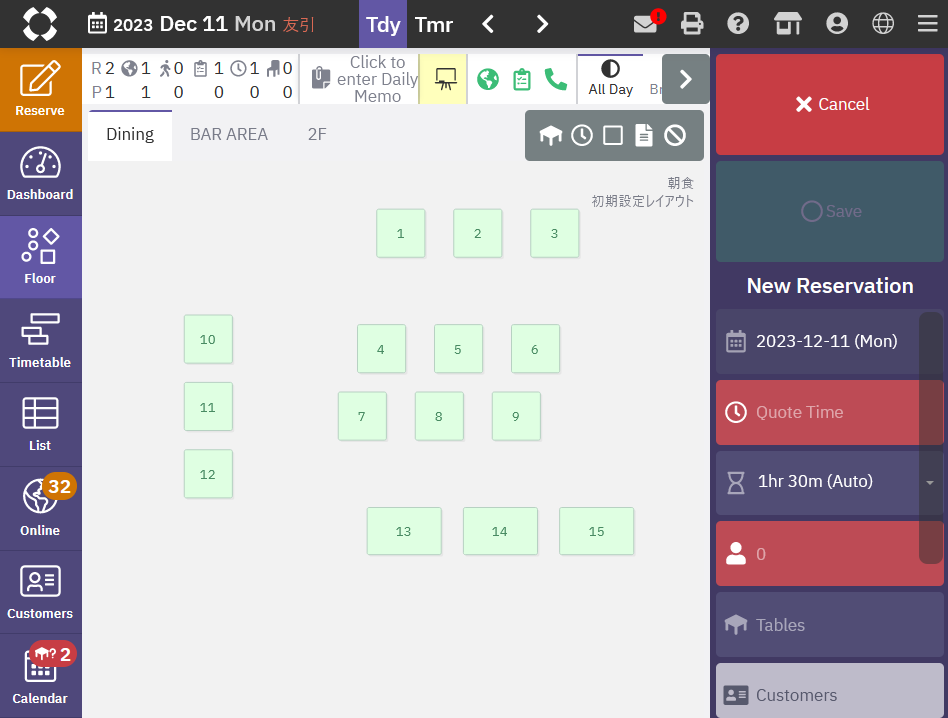The height and width of the screenshot is (718, 948).
Task: Select table 14 on the floor plan
Action: click(x=500, y=531)
